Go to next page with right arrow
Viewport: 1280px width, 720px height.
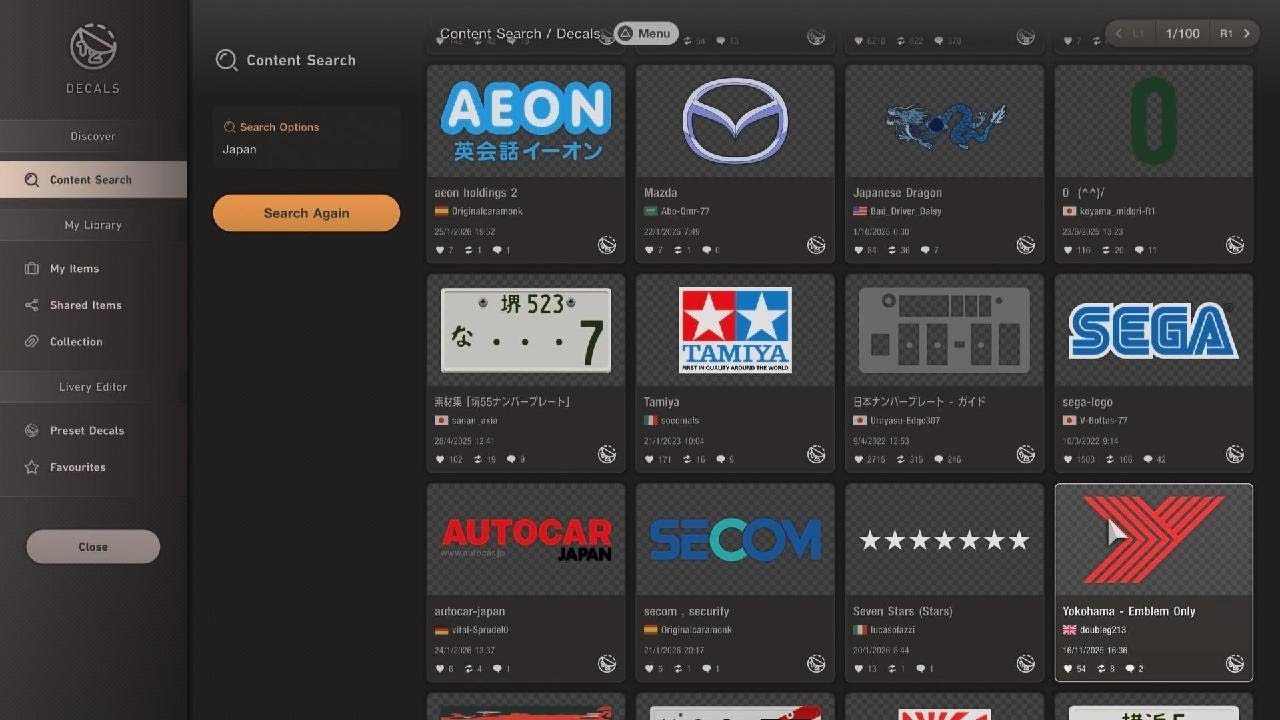tap(1247, 33)
